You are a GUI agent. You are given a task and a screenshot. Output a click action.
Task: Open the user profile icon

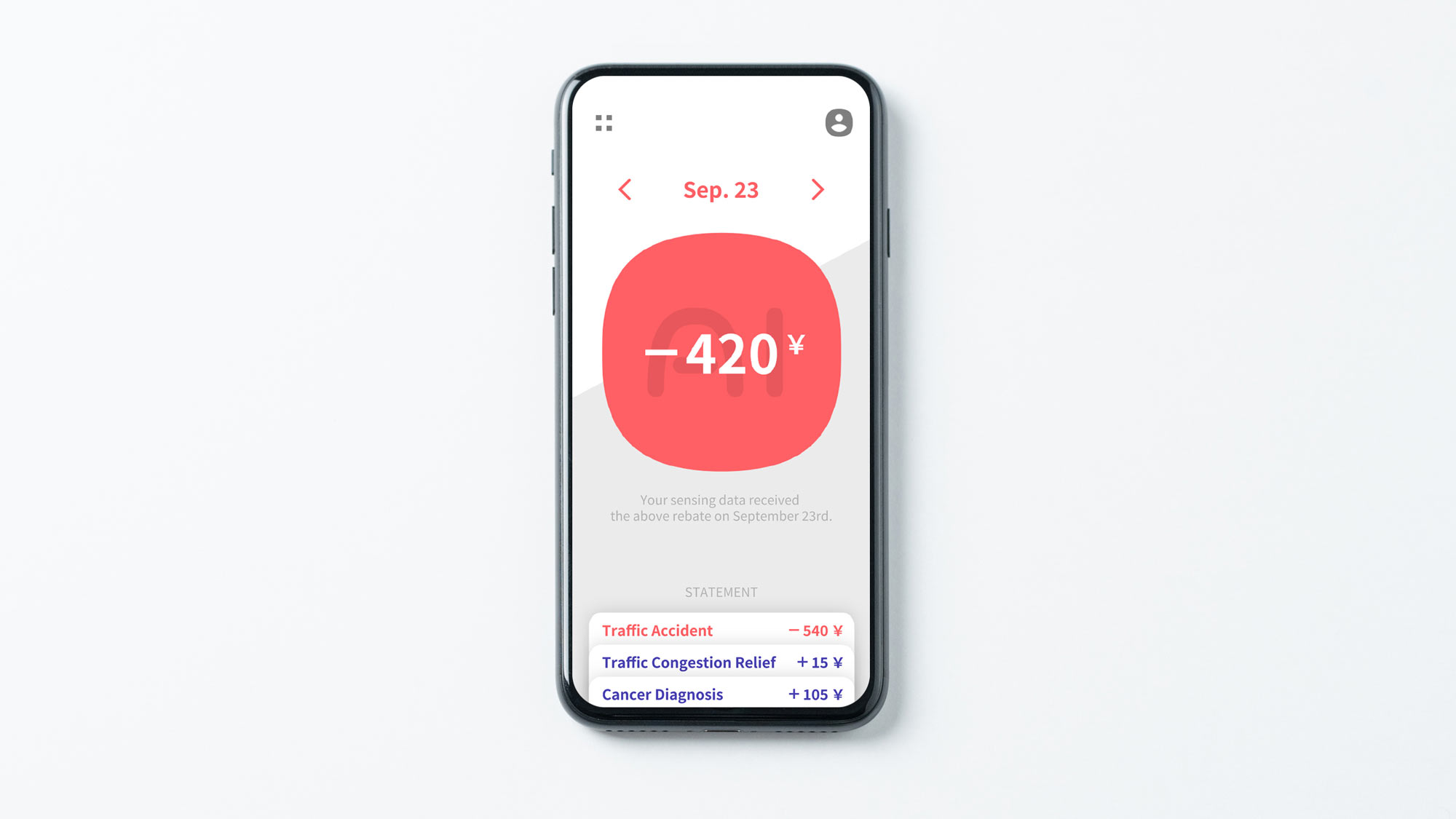(x=839, y=123)
